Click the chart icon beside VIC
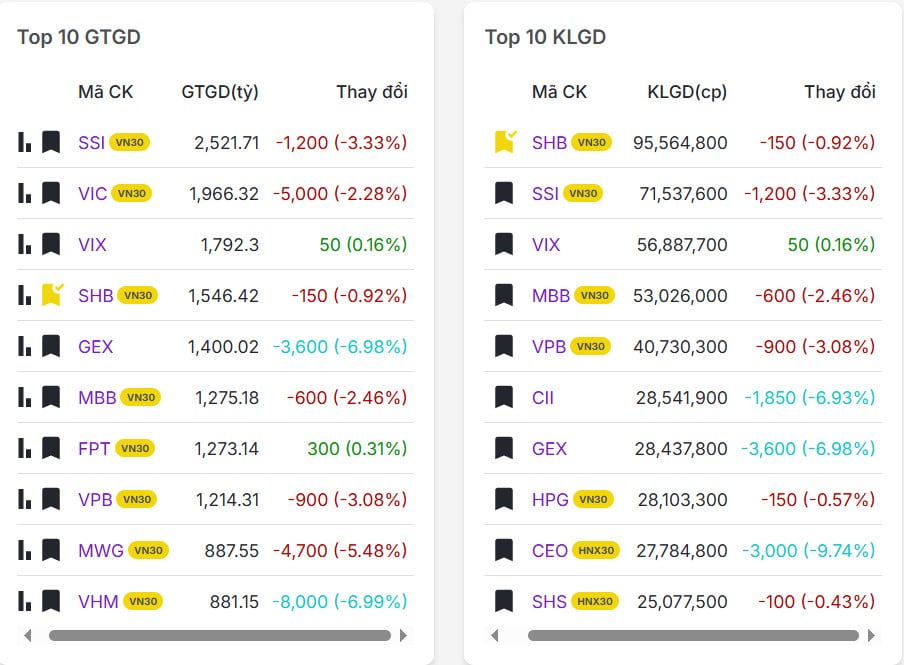Image resolution: width=904 pixels, height=665 pixels. pyautogui.click(x=25, y=193)
